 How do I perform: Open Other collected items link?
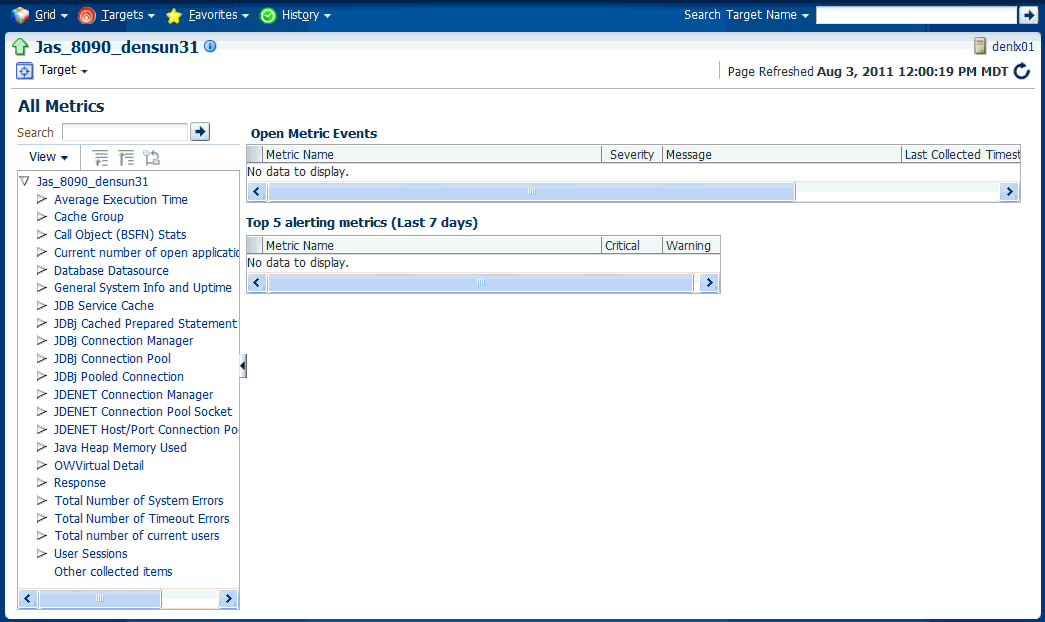tap(113, 571)
